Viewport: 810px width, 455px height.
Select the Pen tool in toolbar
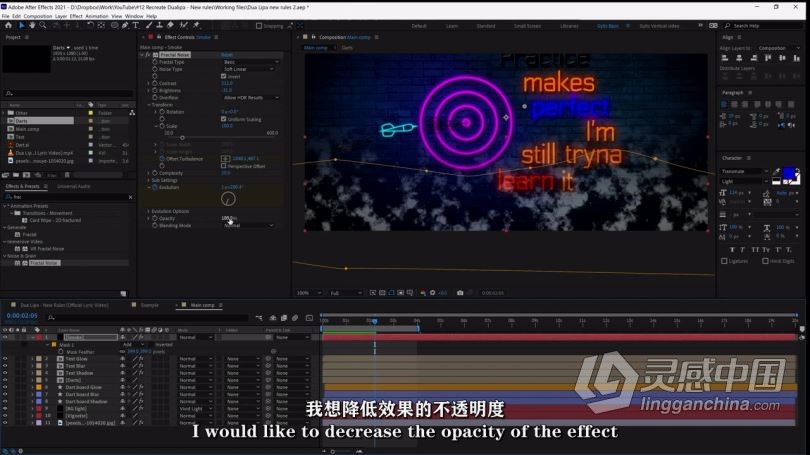pyautogui.click(x=125, y=25)
